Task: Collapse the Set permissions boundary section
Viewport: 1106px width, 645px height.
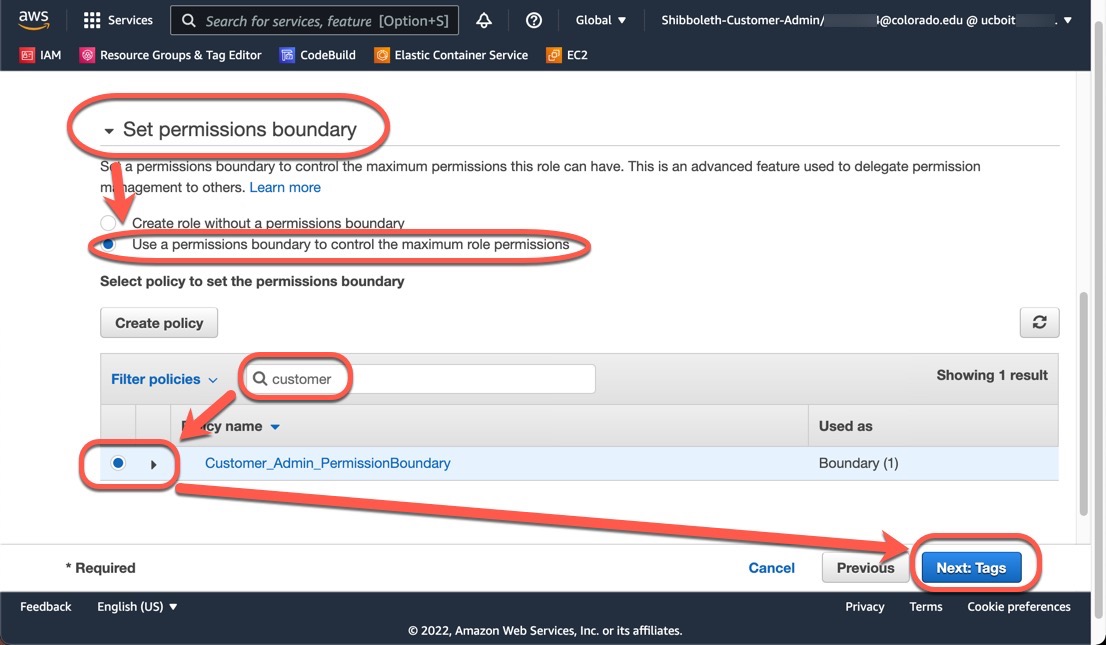Action: [109, 131]
